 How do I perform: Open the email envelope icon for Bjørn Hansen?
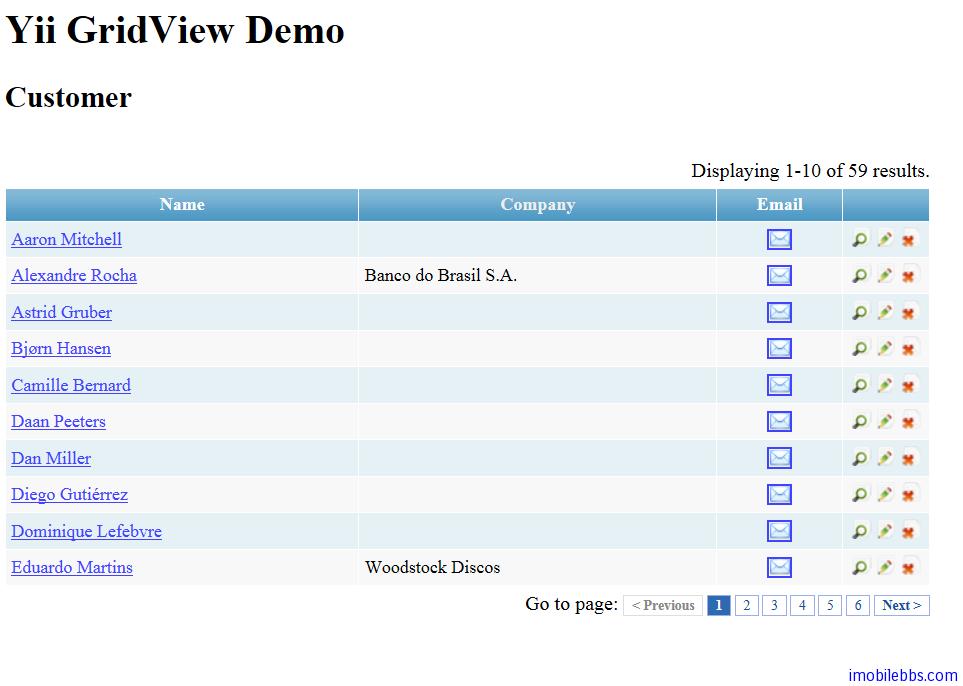(x=779, y=348)
